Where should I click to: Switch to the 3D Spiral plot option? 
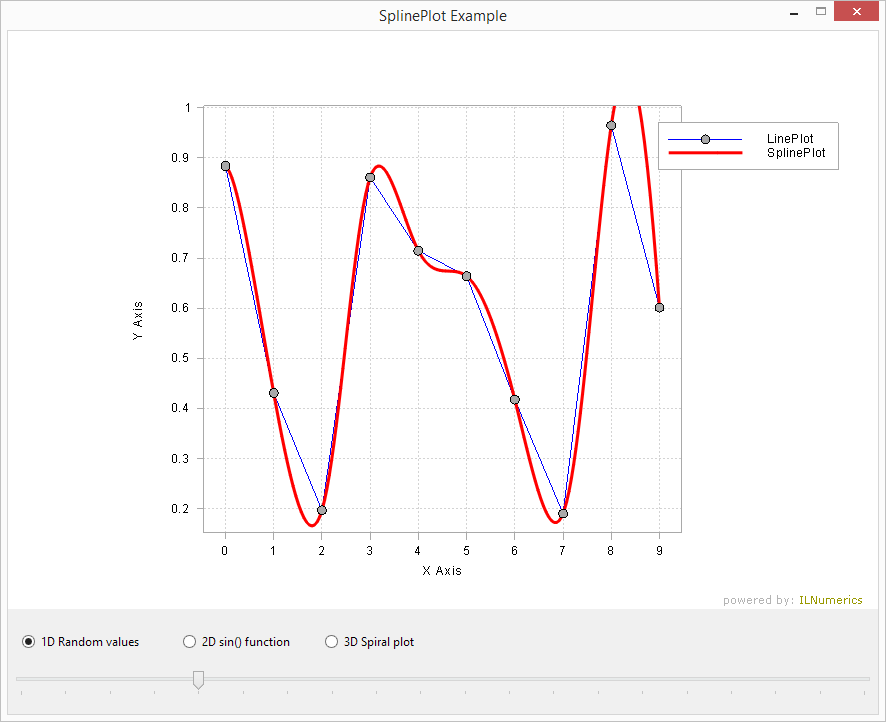point(332,642)
